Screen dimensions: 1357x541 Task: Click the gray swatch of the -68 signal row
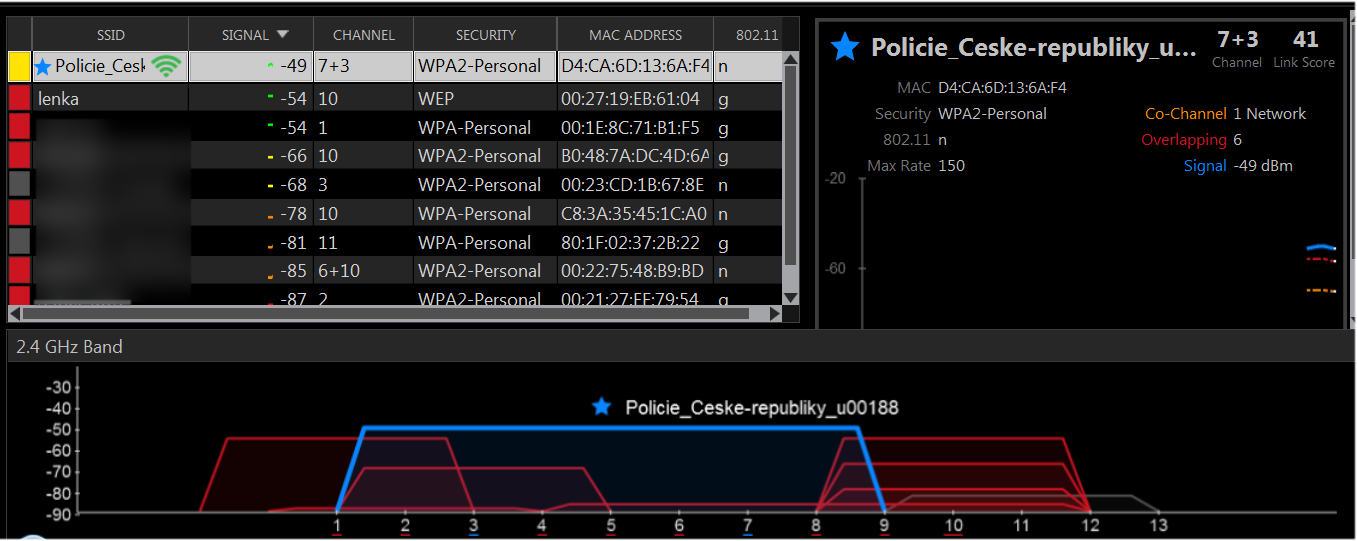(x=19, y=184)
